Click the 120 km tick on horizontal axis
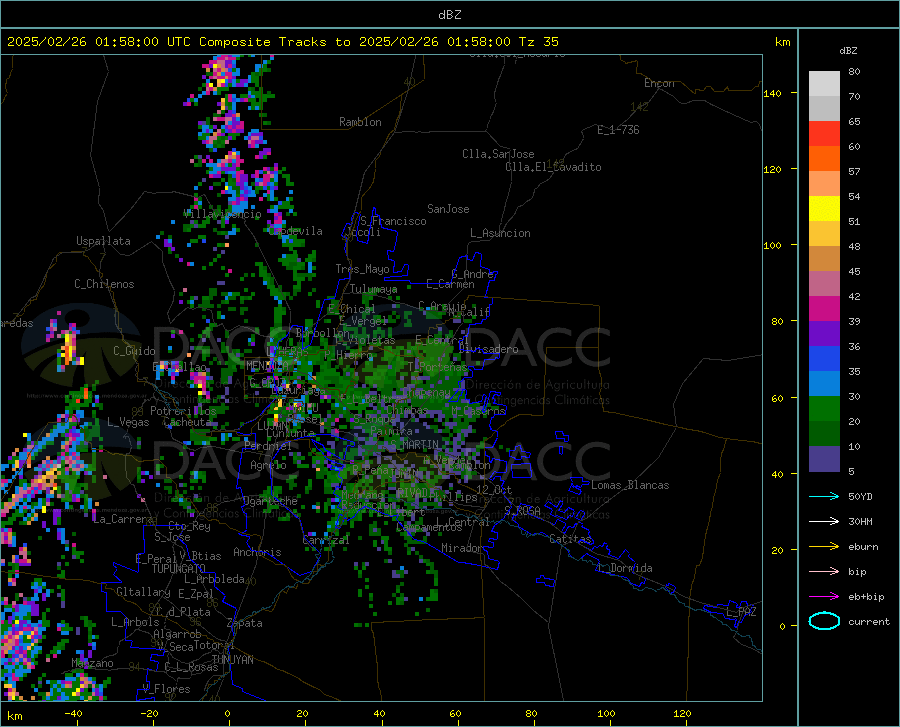The height and width of the screenshot is (727, 900). point(682,713)
